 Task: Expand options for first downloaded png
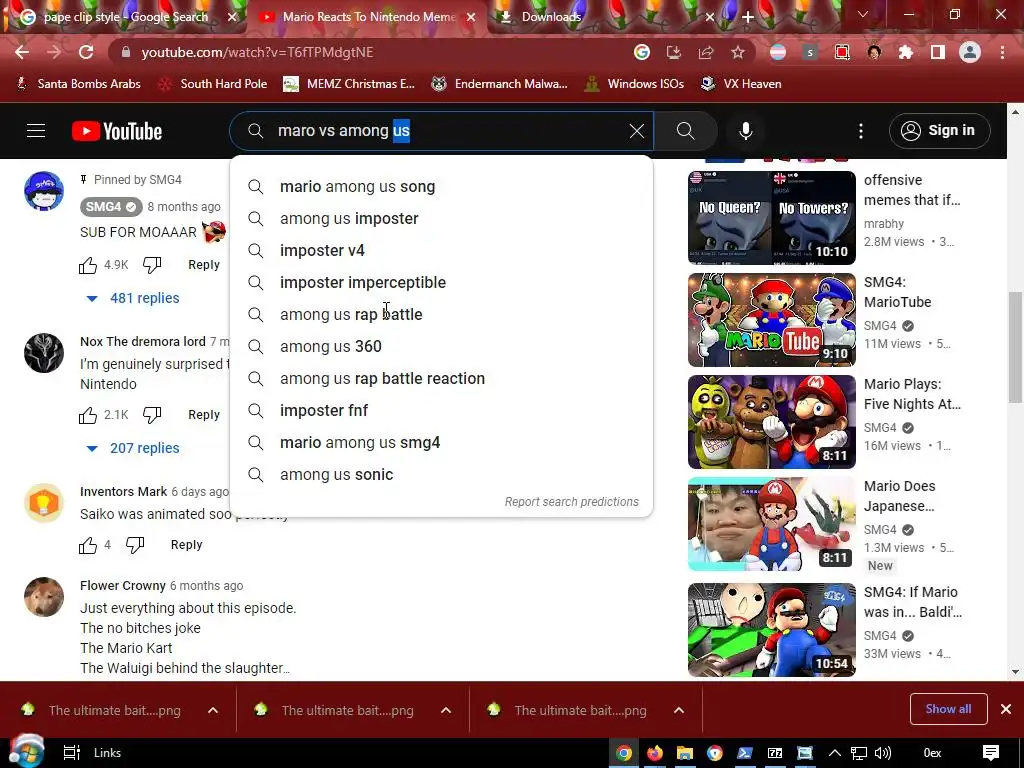tap(213, 711)
